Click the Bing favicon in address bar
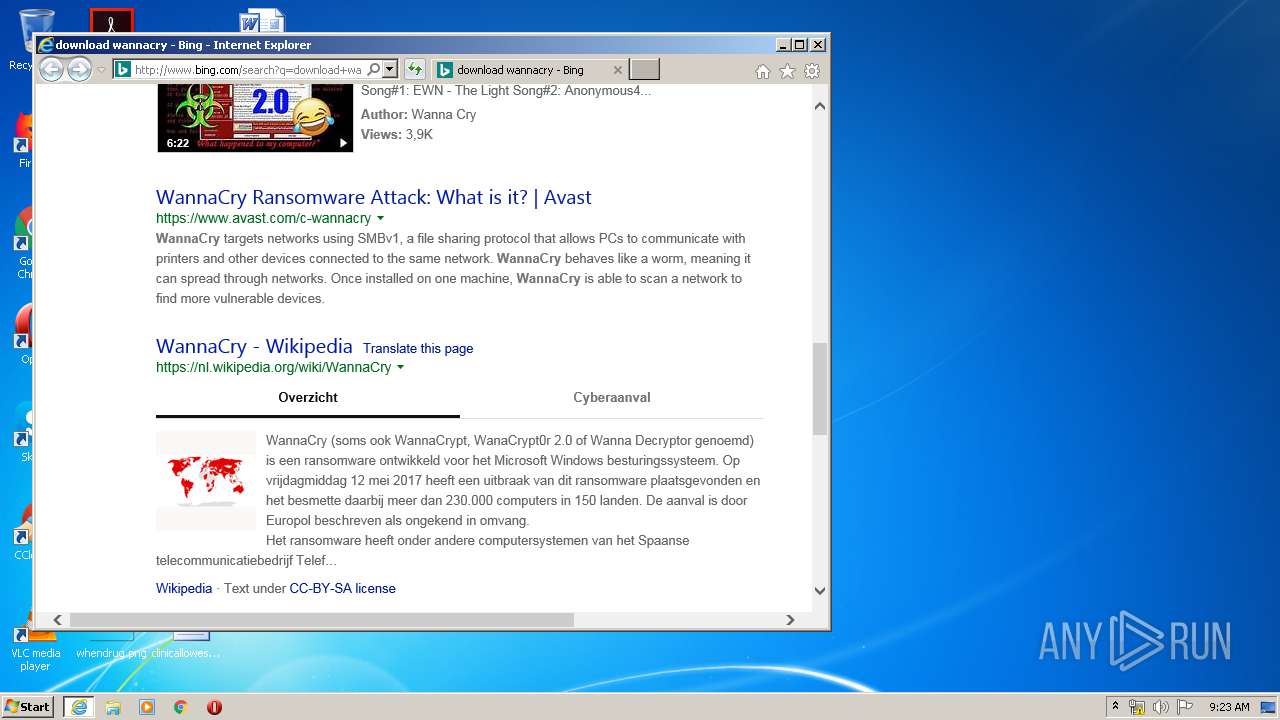This screenshot has width=1280, height=720. 122,70
